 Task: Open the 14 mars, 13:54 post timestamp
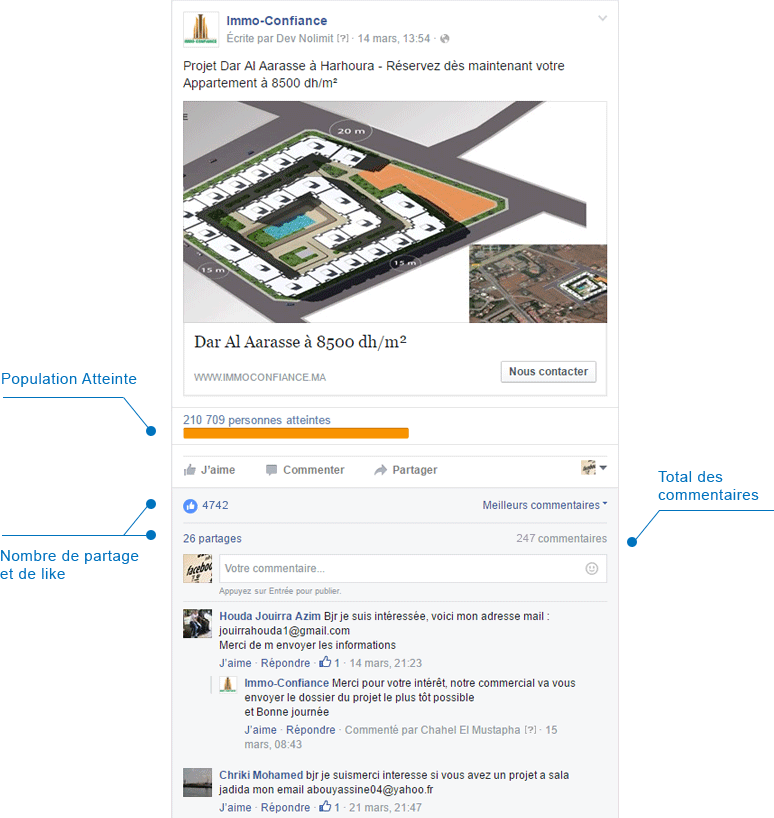(394, 39)
